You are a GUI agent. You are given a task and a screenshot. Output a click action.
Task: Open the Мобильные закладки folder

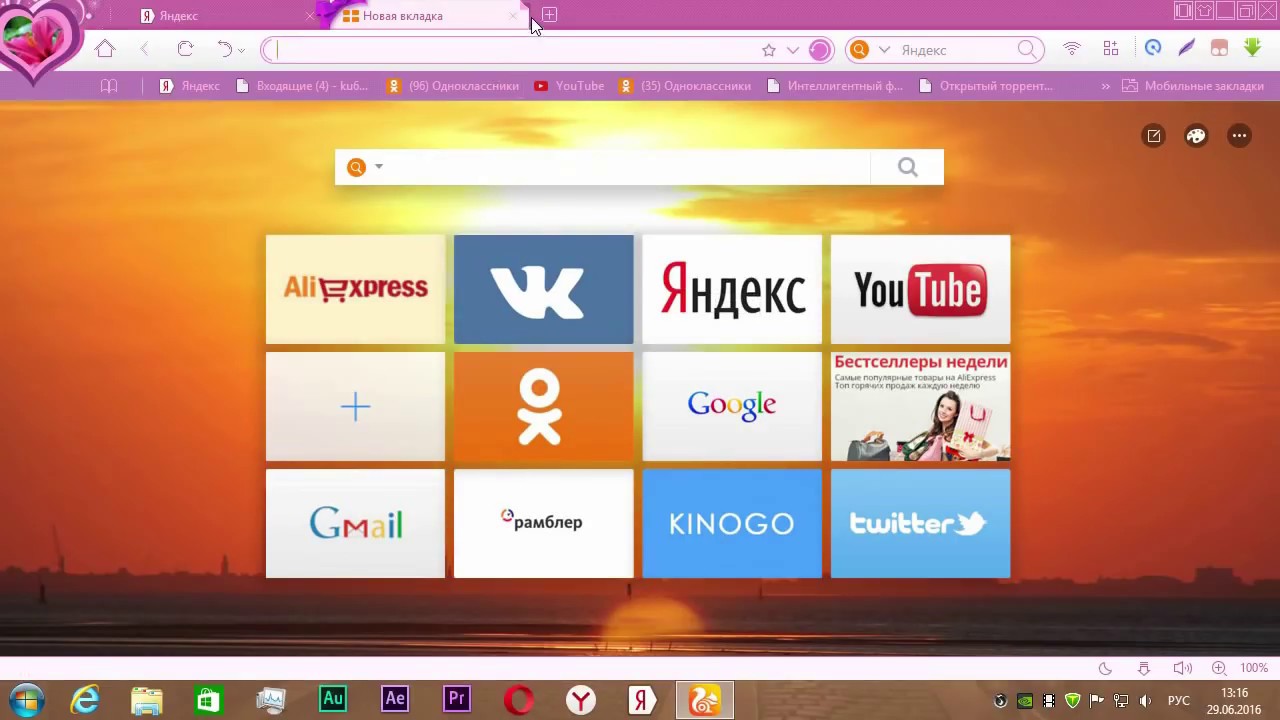pos(1193,86)
